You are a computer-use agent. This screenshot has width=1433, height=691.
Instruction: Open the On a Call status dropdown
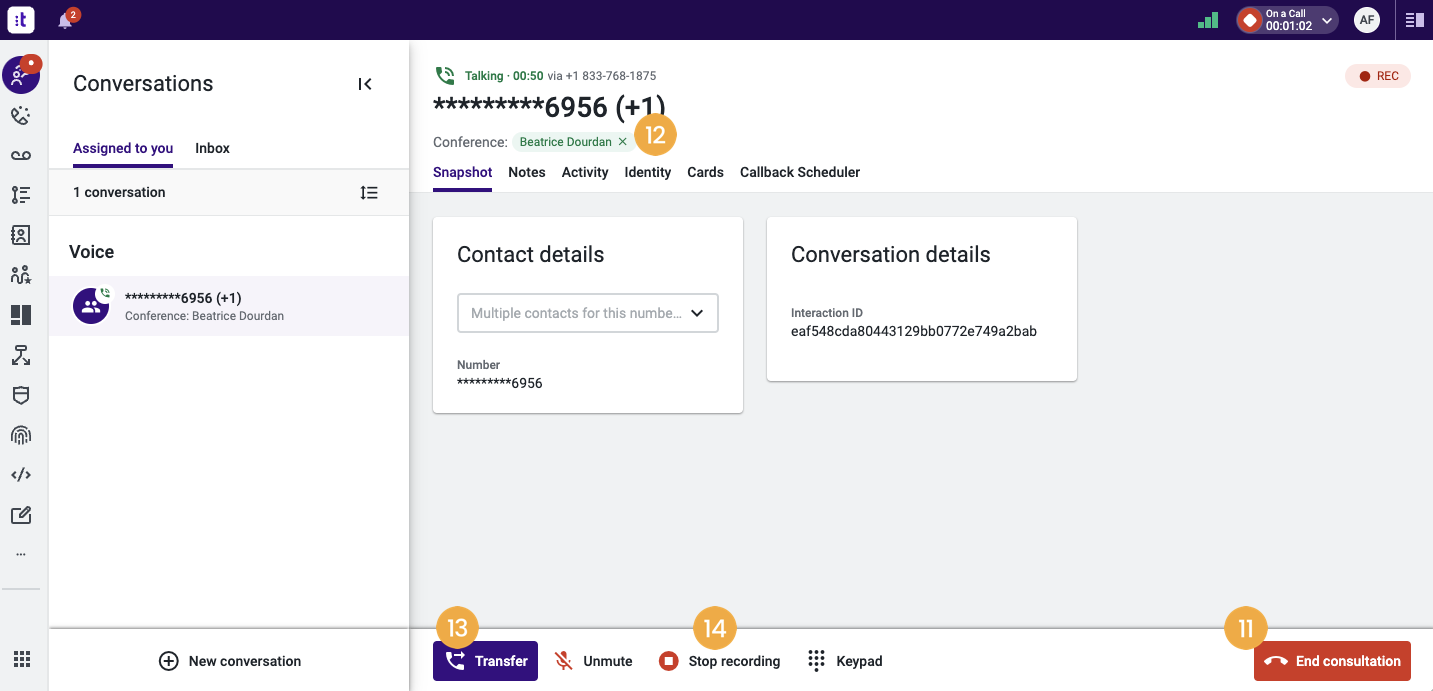1288,20
